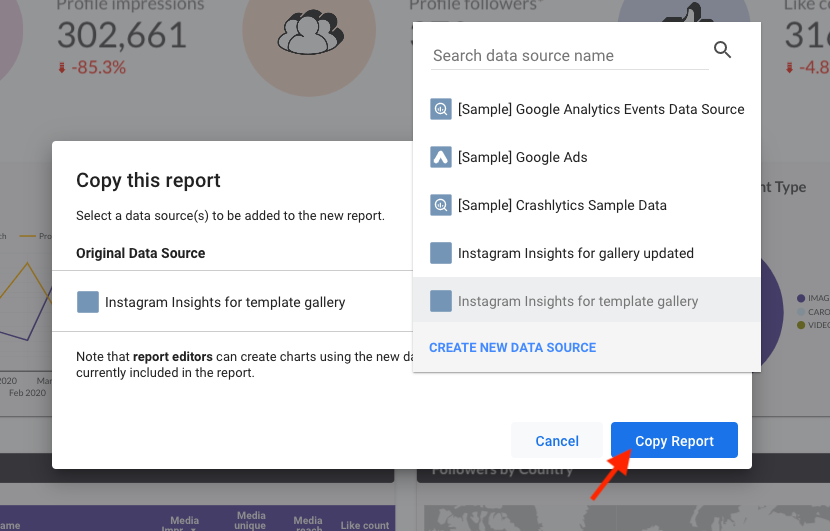The width and height of the screenshot is (830, 531).
Task: Click the Original Data Source square icon
Action: (88, 302)
